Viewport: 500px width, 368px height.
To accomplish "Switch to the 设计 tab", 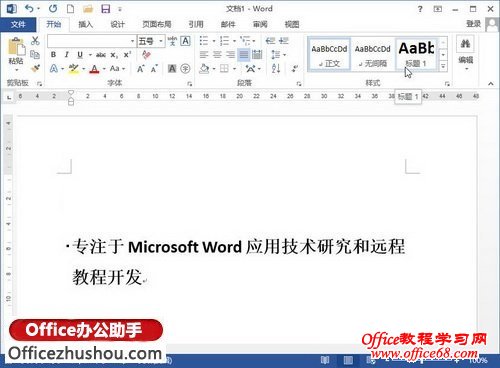I will (x=117, y=24).
